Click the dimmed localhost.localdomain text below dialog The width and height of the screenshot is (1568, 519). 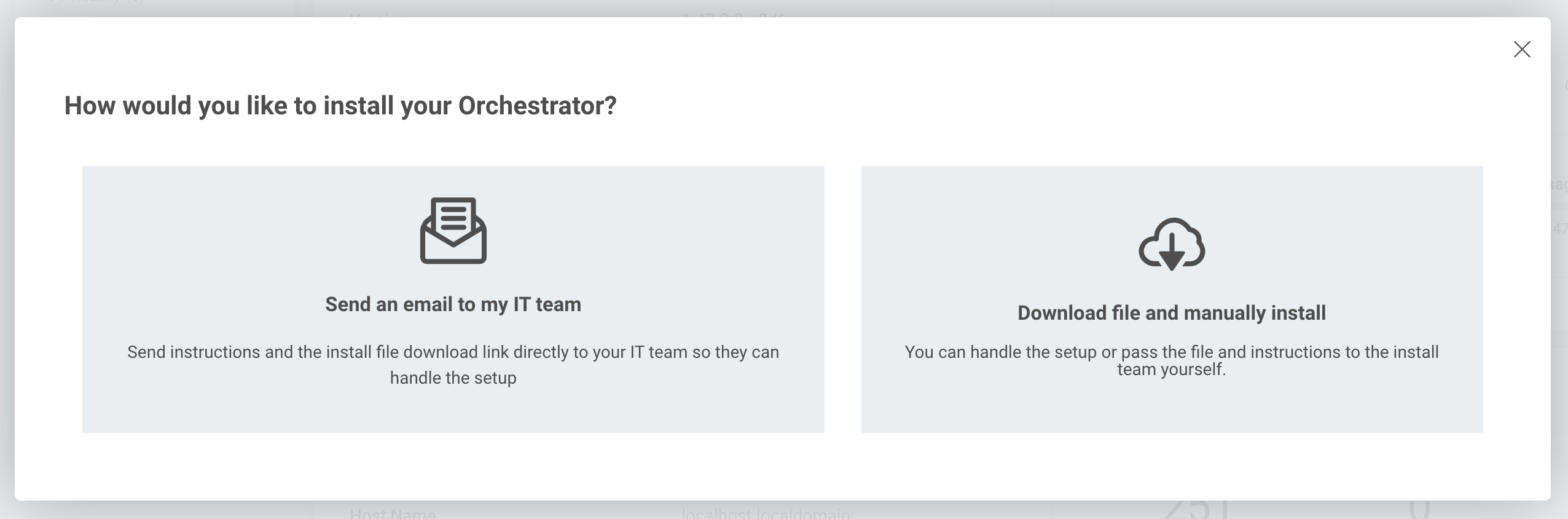pyautogui.click(x=766, y=513)
